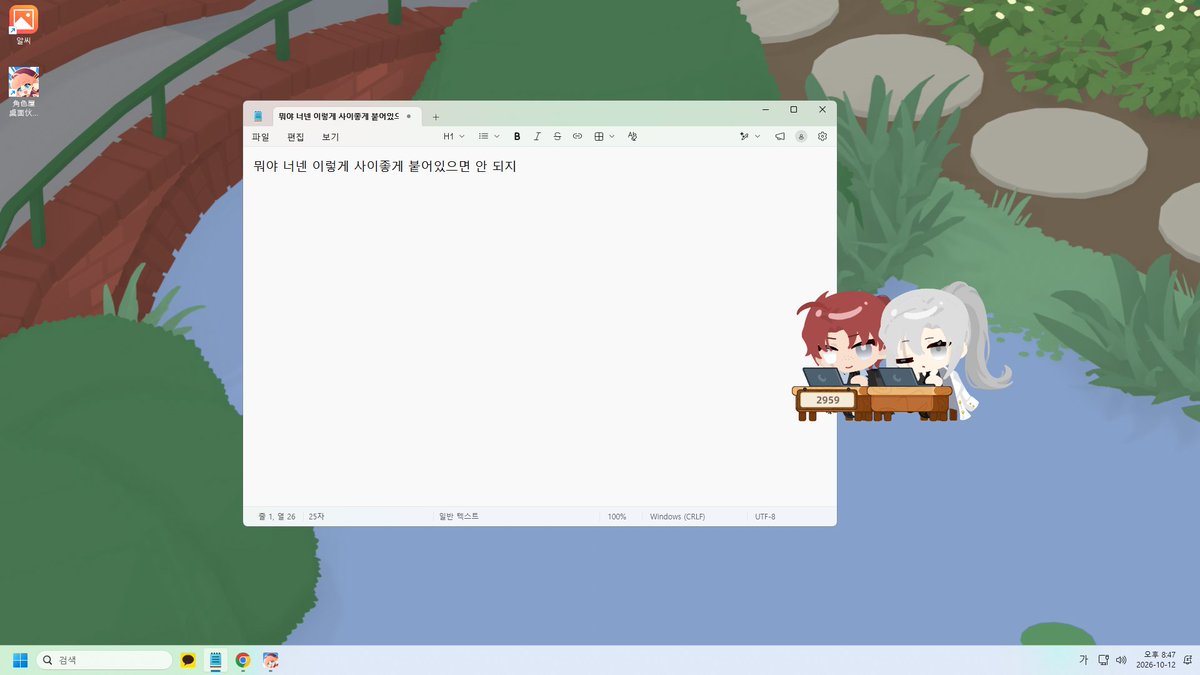Viewport: 1200px width, 675px height.
Task: Click the UTF-8 encoding indicator
Action: pyautogui.click(x=765, y=517)
